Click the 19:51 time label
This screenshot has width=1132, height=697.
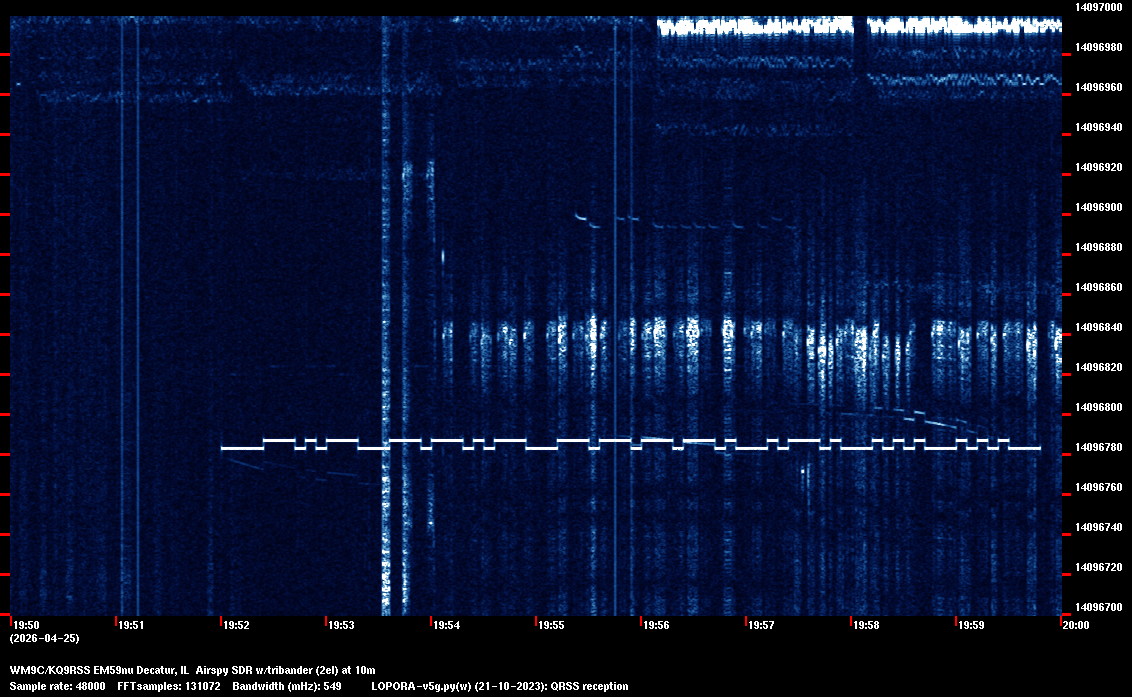click(131, 625)
